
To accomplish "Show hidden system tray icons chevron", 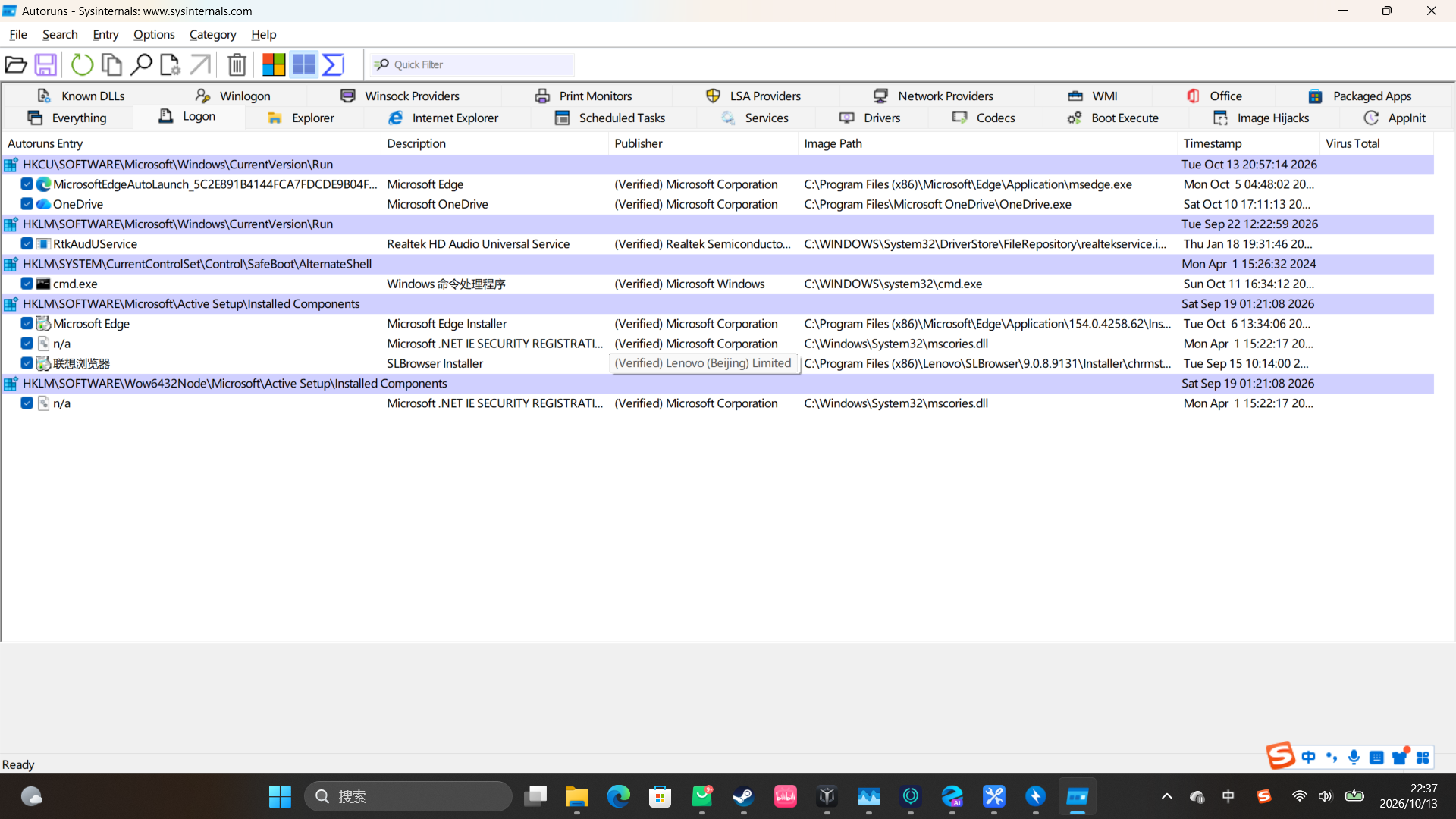I will click(x=1167, y=796).
